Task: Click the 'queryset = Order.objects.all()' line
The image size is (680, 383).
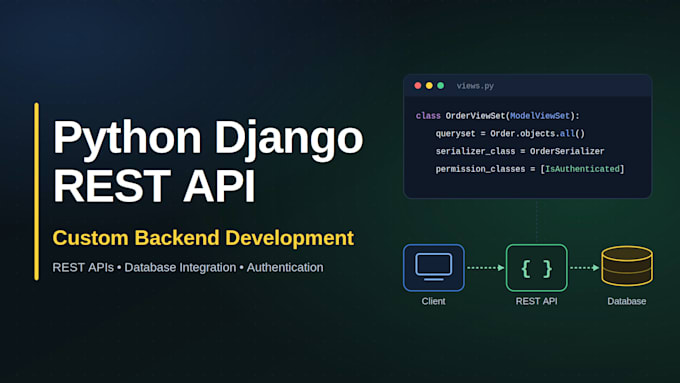Action: (x=510, y=134)
